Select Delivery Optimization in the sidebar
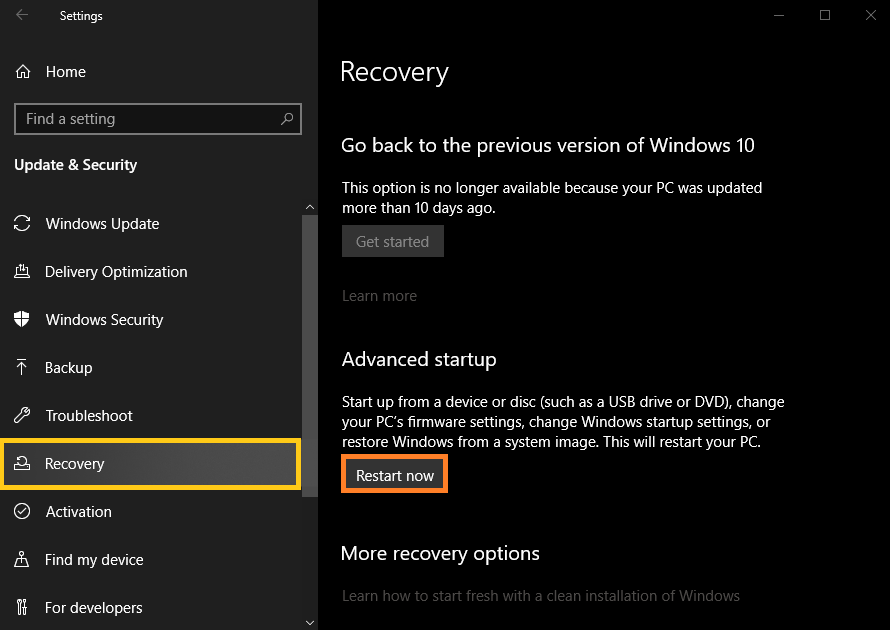This screenshot has width=890, height=630. (116, 272)
